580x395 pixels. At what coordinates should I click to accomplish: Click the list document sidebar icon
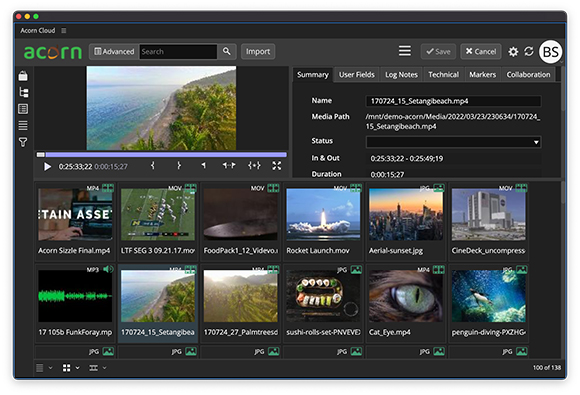(x=23, y=109)
